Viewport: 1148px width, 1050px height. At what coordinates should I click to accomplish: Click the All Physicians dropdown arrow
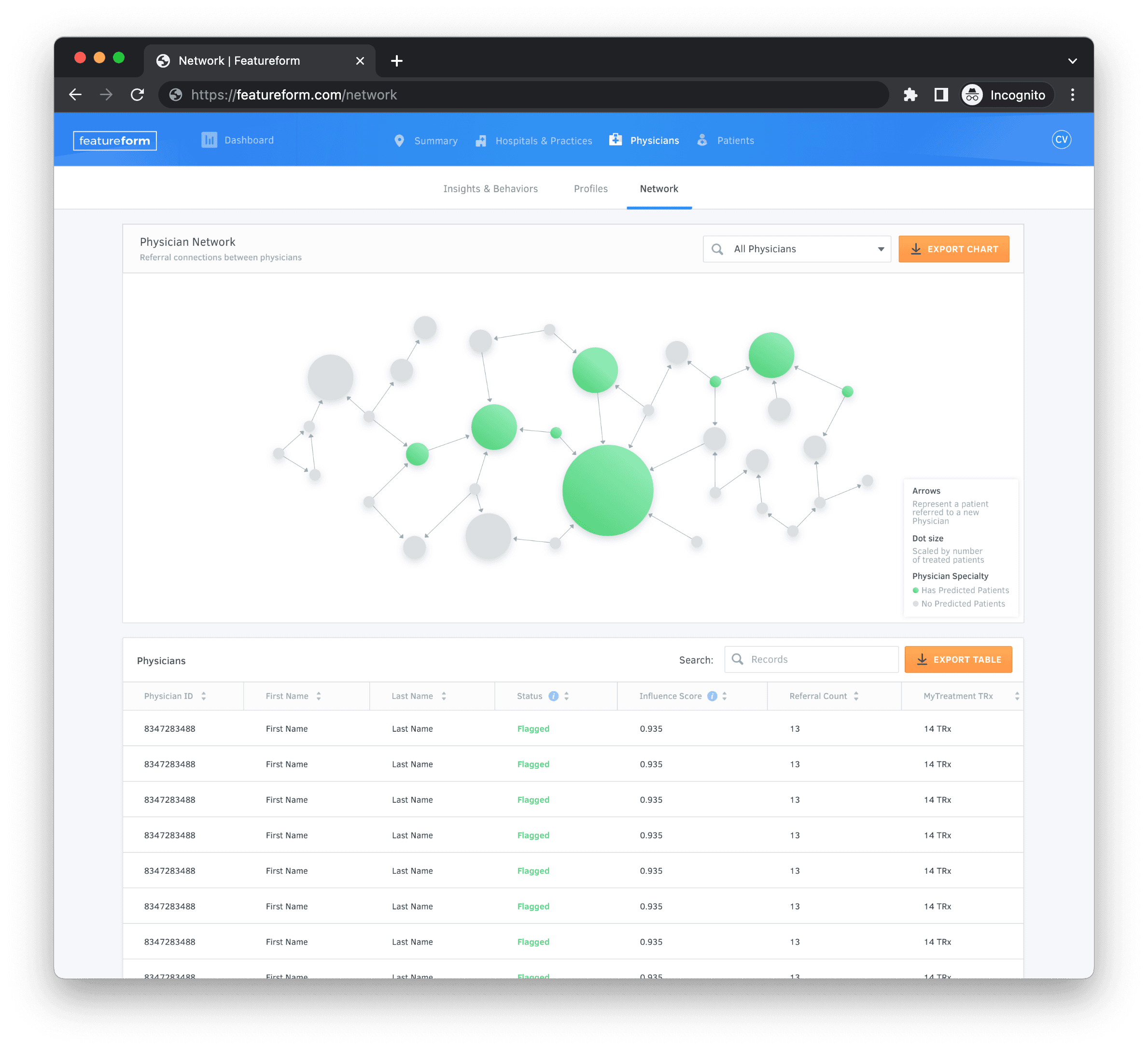(x=881, y=249)
